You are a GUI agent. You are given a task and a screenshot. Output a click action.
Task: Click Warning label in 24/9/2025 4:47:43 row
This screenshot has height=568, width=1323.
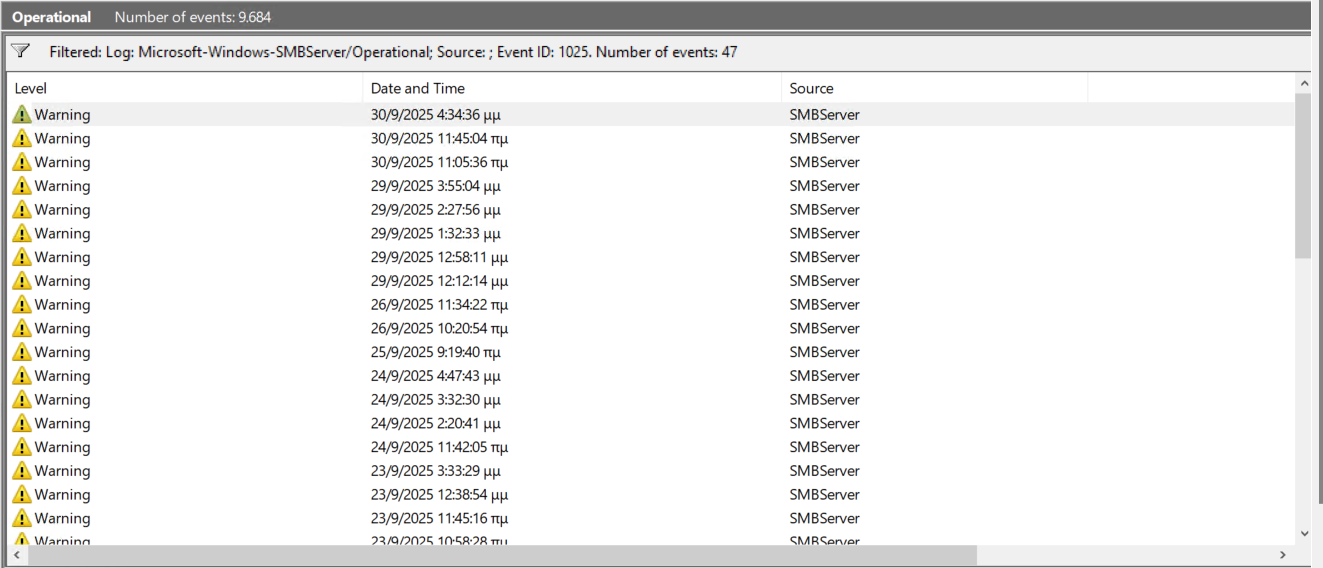coord(62,376)
